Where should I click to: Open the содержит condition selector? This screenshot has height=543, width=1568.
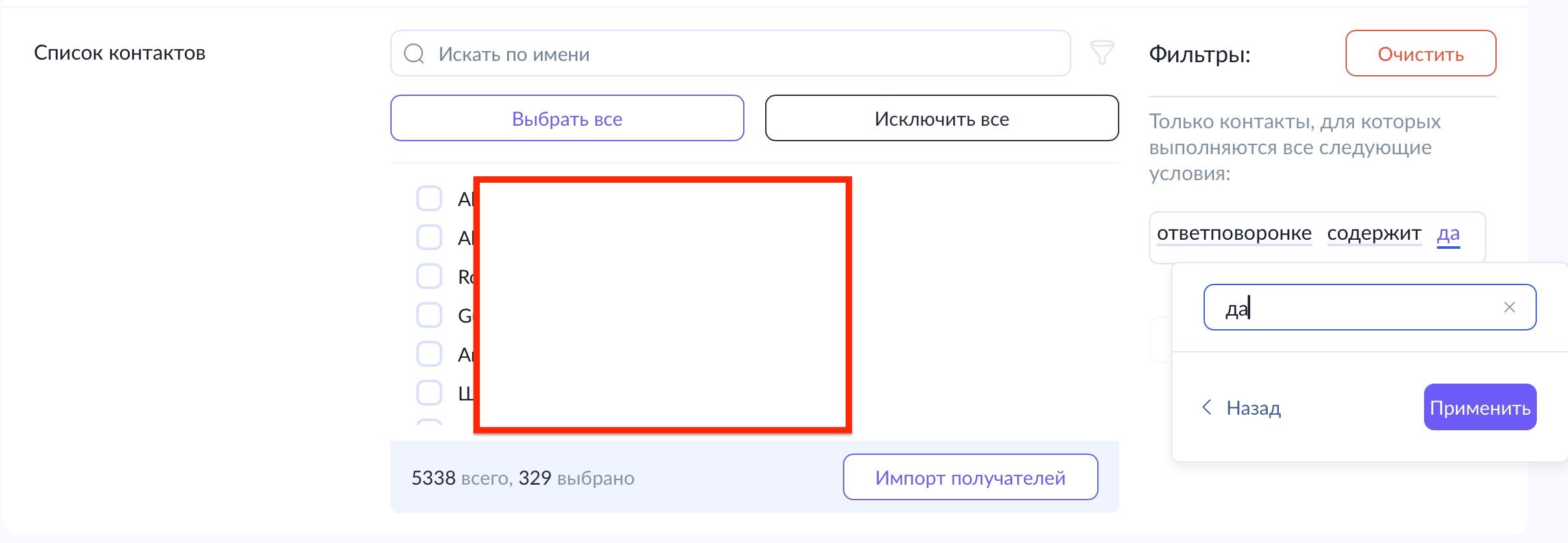pos(1373,233)
